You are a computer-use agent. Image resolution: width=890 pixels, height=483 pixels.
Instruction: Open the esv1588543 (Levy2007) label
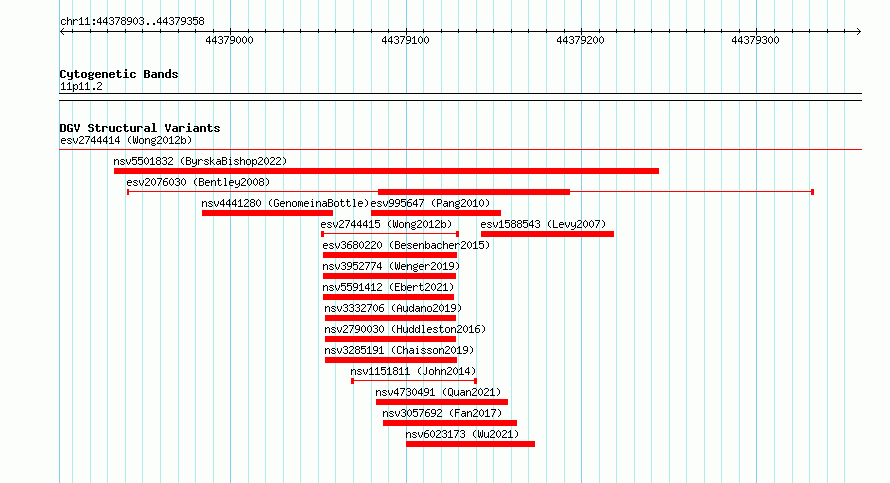(x=543, y=224)
